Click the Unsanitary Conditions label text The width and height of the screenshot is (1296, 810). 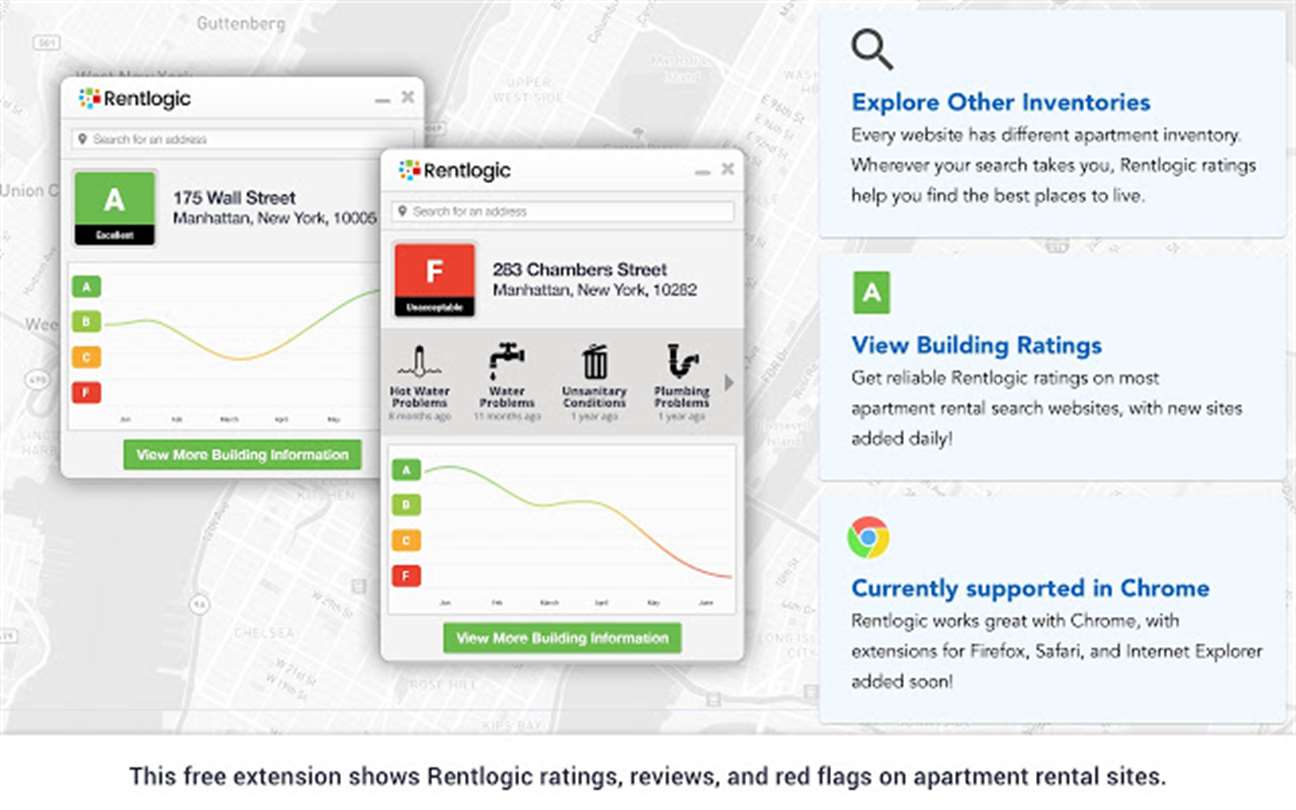pyautogui.click(x=594, y=397)
